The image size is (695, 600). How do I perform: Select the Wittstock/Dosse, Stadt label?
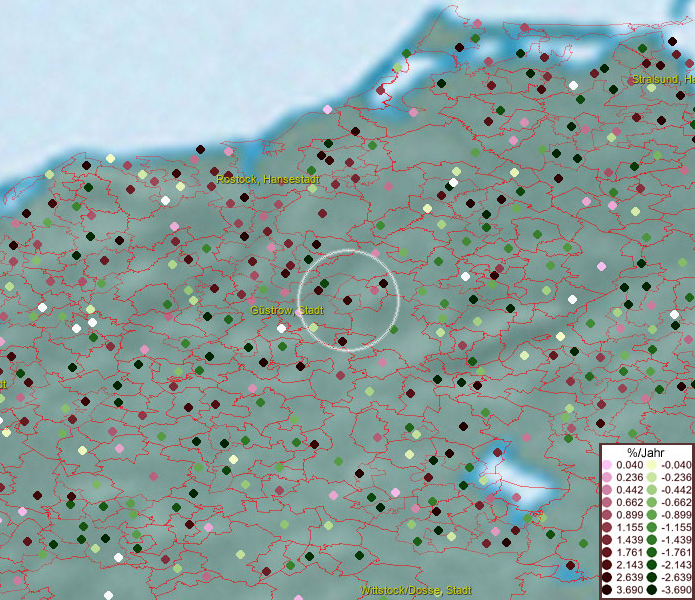(416, 591)
